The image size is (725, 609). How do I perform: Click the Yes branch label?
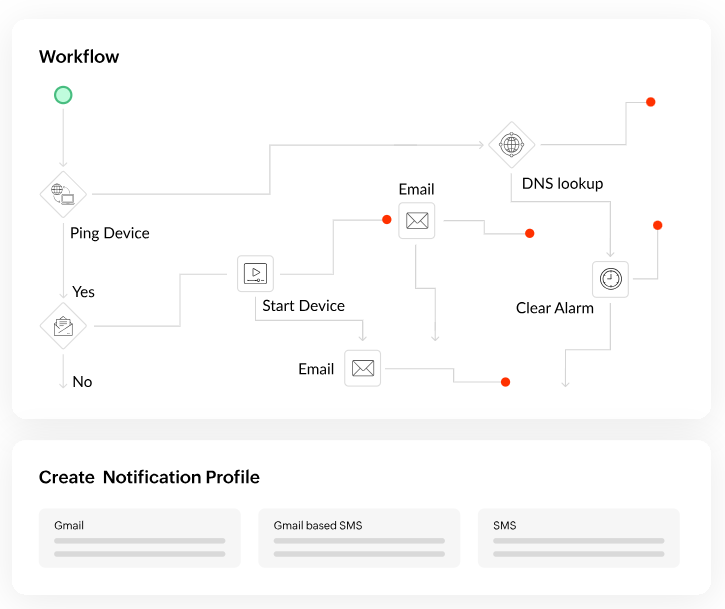point(84,292)
